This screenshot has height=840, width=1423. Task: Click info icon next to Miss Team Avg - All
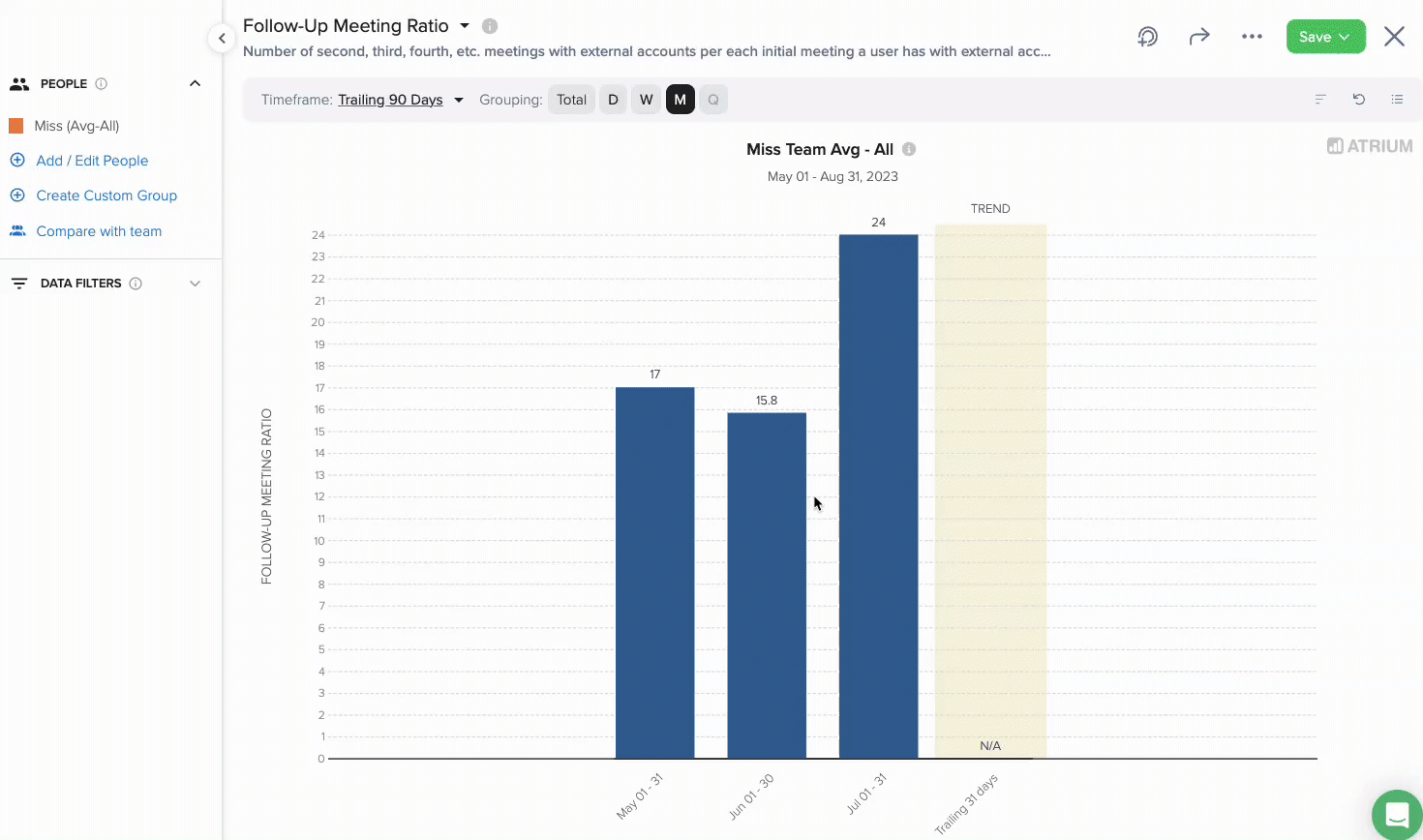[x=909, y=149]
